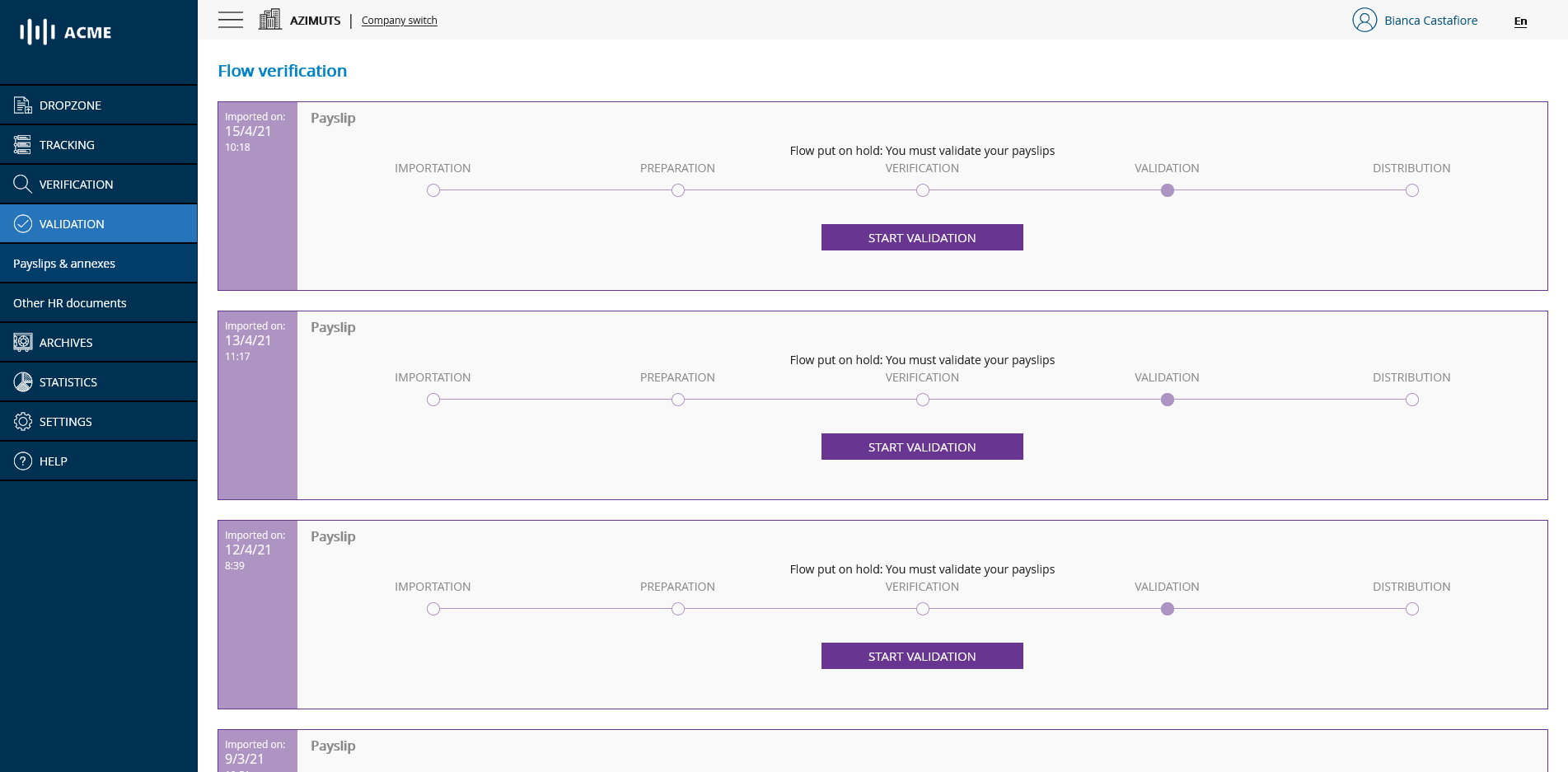Click the ACME logo
This screenshot has height=772, width=1568.
tap(64, 32)
